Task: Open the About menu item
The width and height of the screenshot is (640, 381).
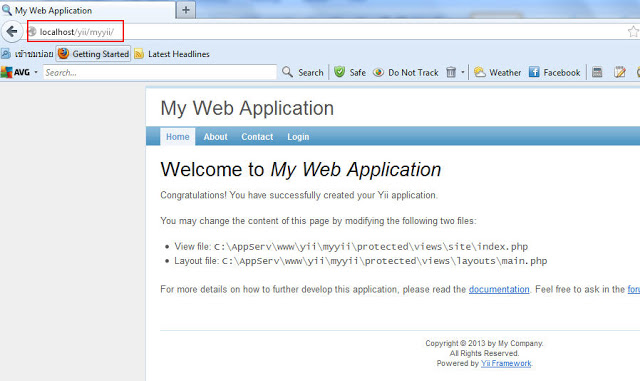Action: click(x=216, y=137)
